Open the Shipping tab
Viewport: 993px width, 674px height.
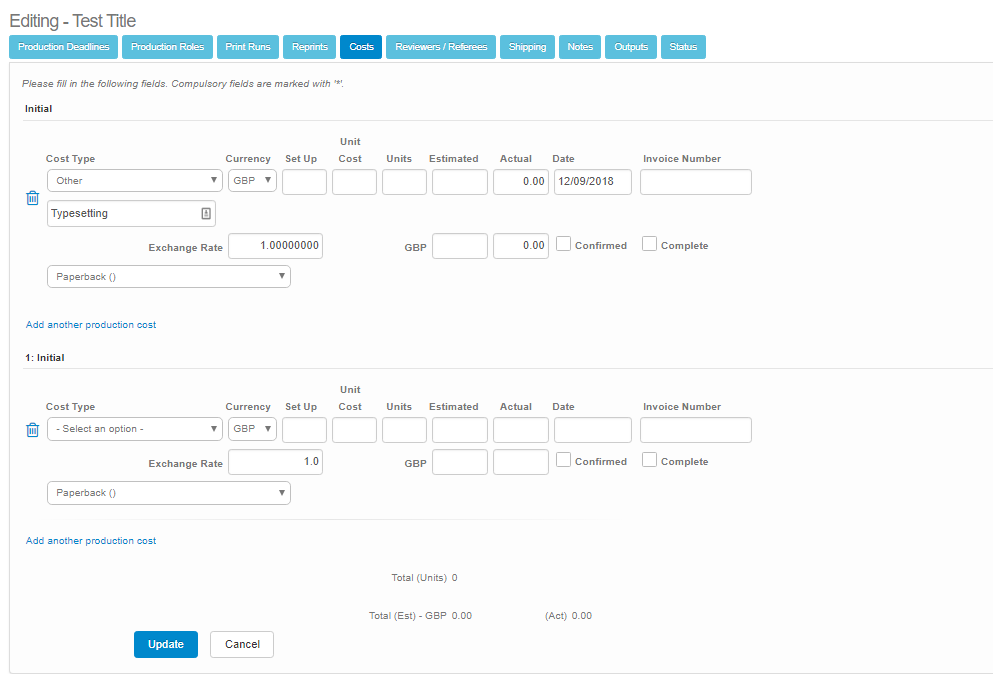pos(527,47)
